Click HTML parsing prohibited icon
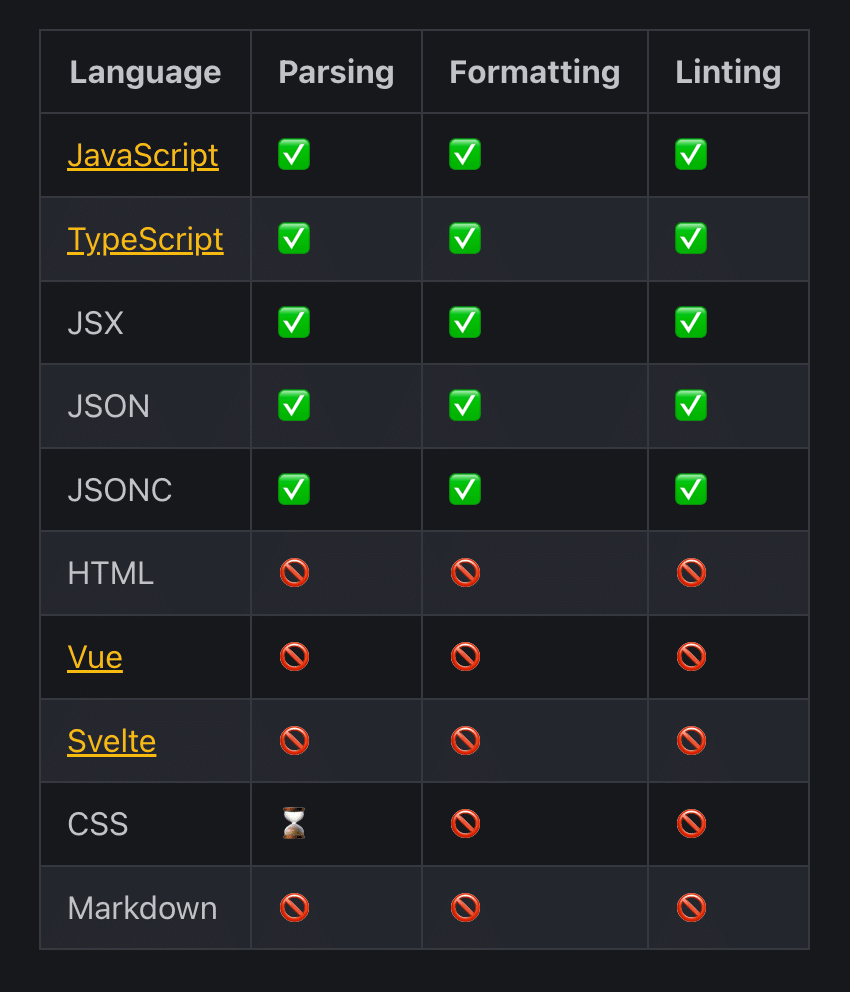850x992 pixels. (294, 573)
